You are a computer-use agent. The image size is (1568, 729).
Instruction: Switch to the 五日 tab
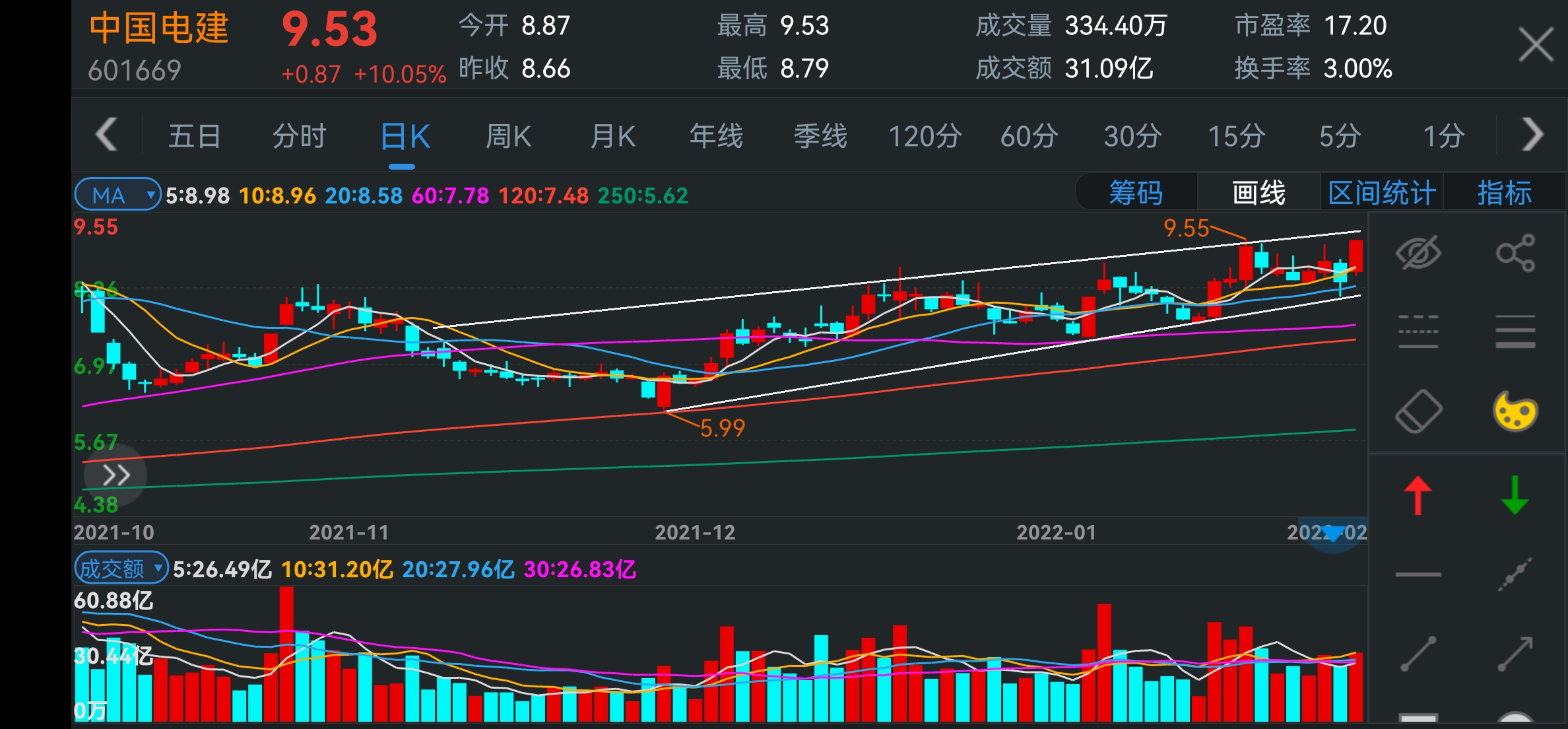pyautogui.click(x=195, y=136)
